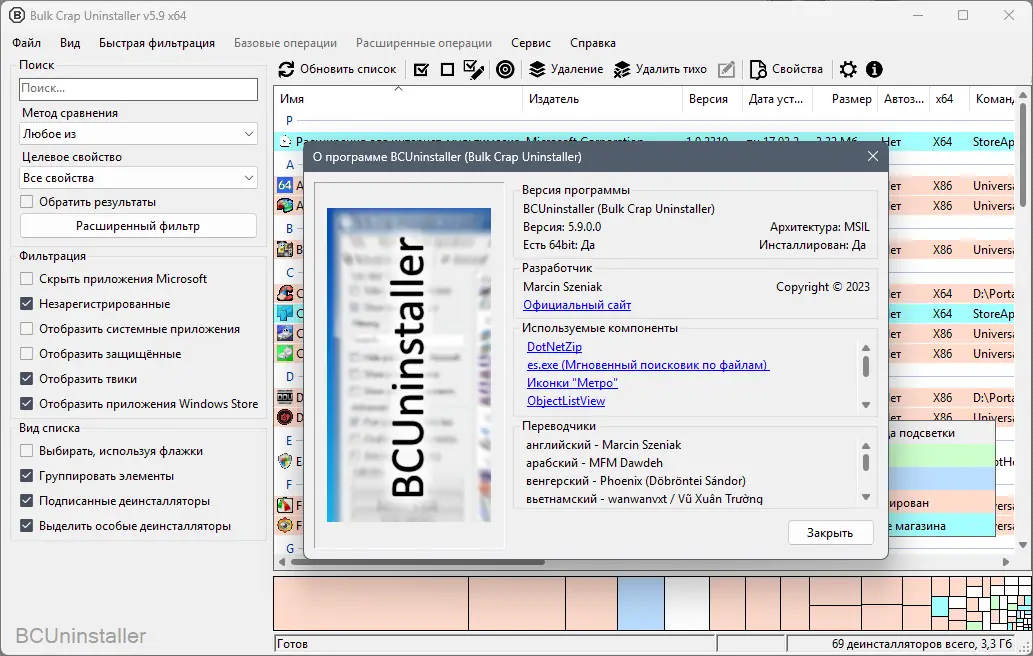
Task: Click the light blue block in the treemap
Action: point(641,603)
